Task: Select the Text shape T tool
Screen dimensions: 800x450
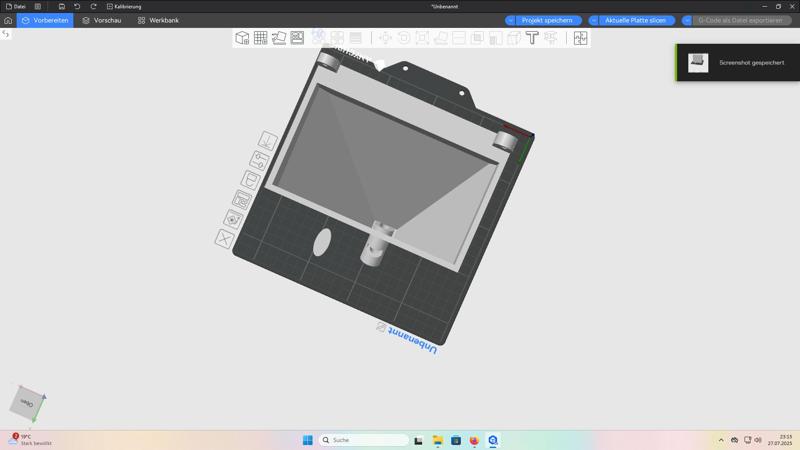Action: (532, 38)
